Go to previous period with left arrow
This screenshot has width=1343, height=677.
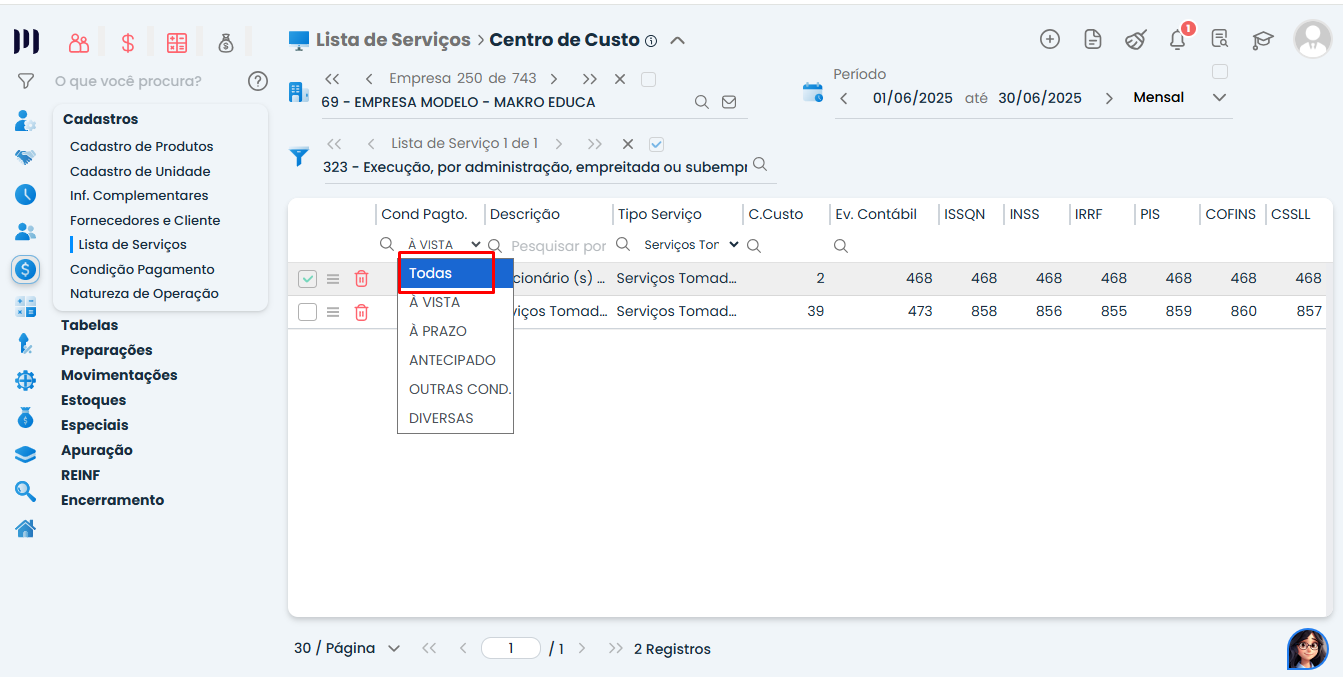[844, 98]
